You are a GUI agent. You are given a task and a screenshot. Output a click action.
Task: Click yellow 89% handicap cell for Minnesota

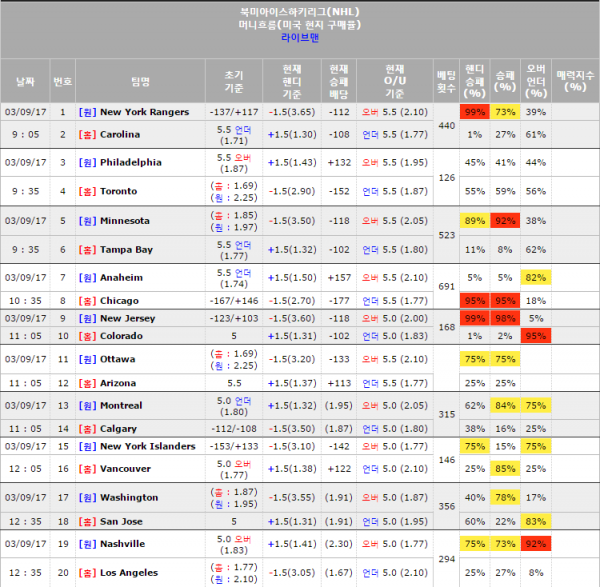pos(474,221)
